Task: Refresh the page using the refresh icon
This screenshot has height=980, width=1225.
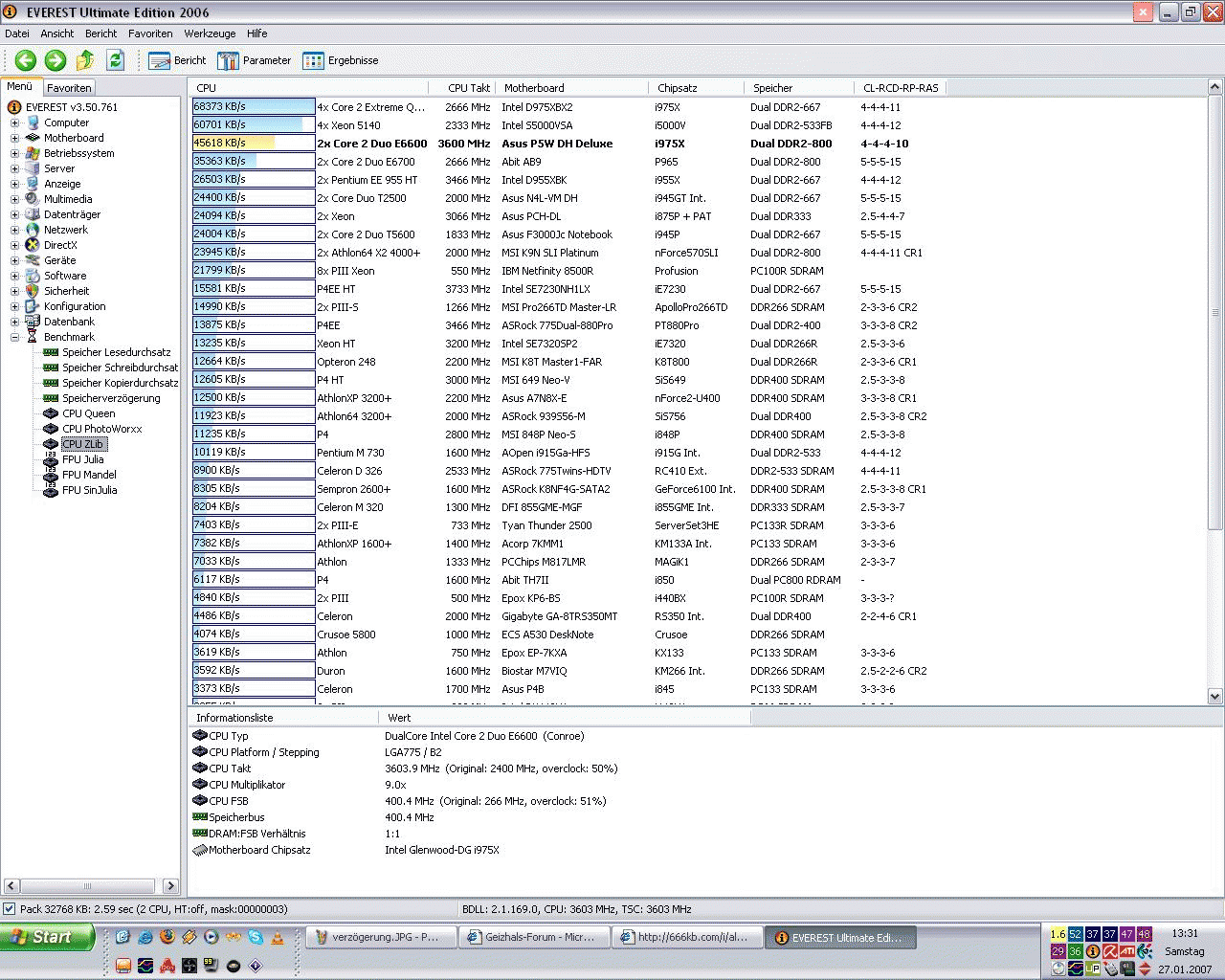Action: 116,60
